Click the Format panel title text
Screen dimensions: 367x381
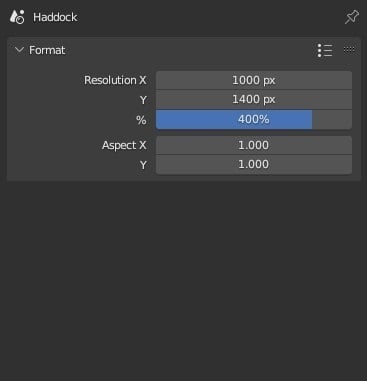47,50
